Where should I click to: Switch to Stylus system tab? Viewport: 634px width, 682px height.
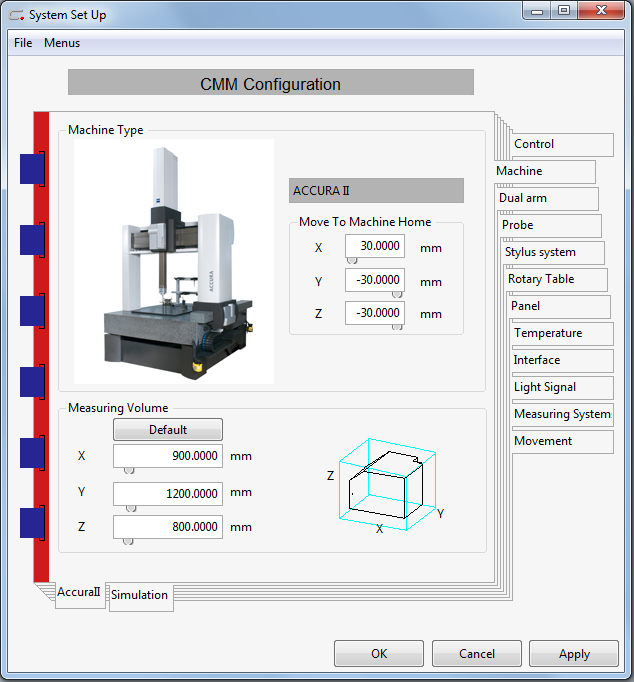(x=554, y=252)
